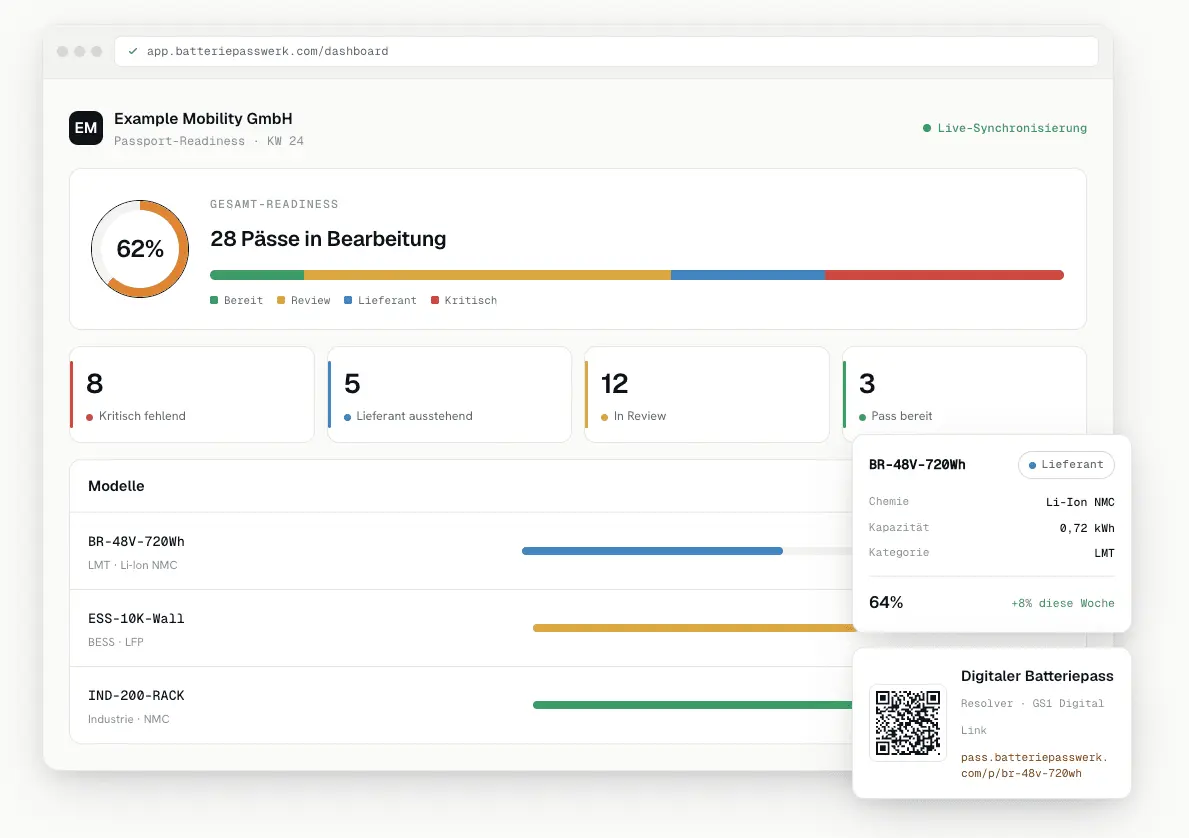
Task: Click the EM company logo badge
Action: pos(86,127)
